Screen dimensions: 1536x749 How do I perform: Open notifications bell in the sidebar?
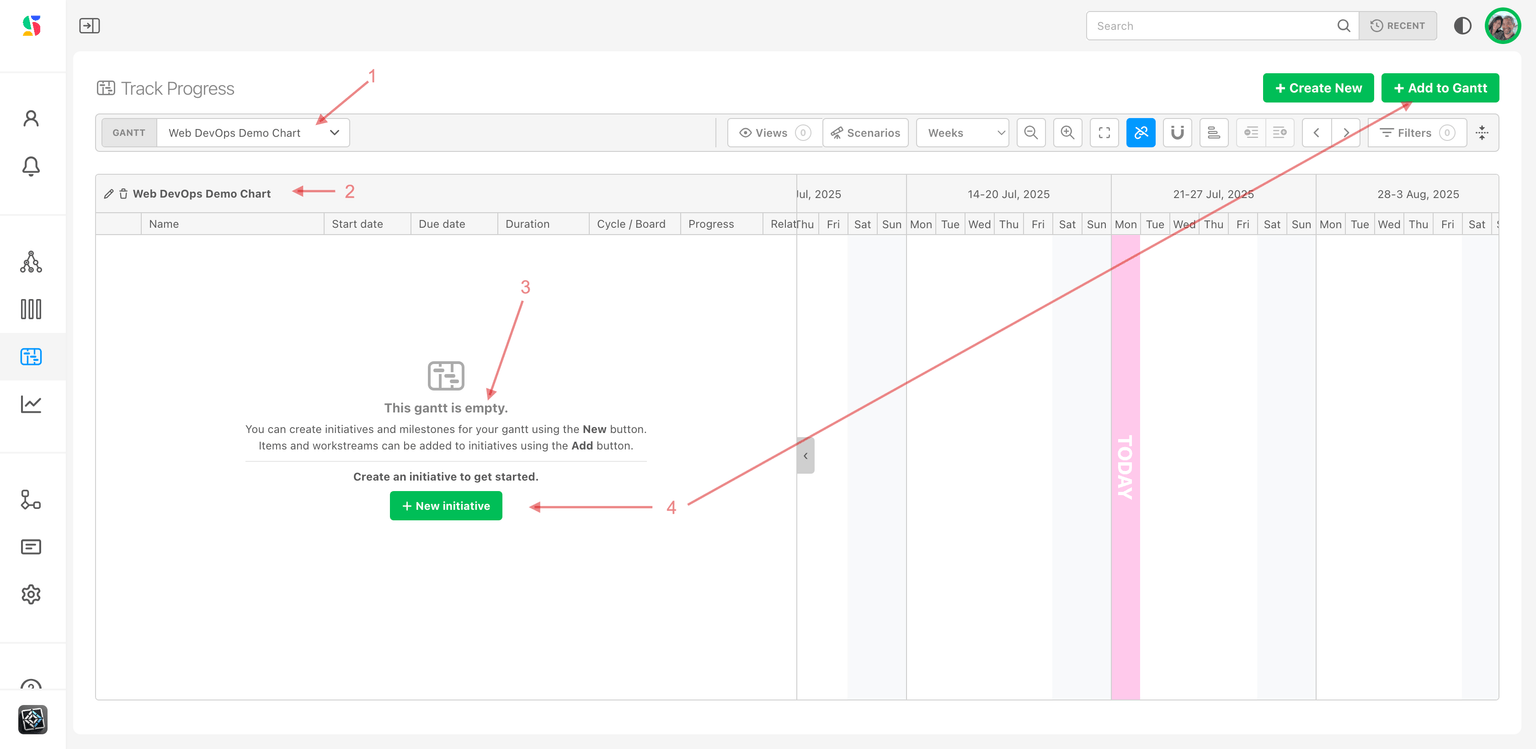[31, 166]
